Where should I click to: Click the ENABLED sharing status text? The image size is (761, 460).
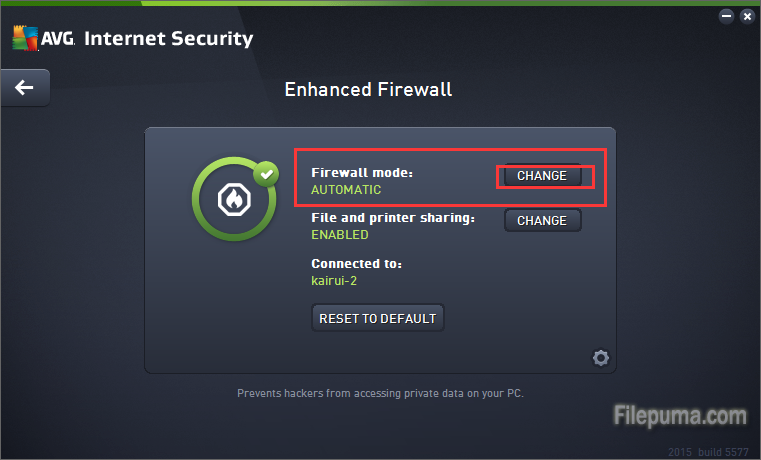point(340,235)
